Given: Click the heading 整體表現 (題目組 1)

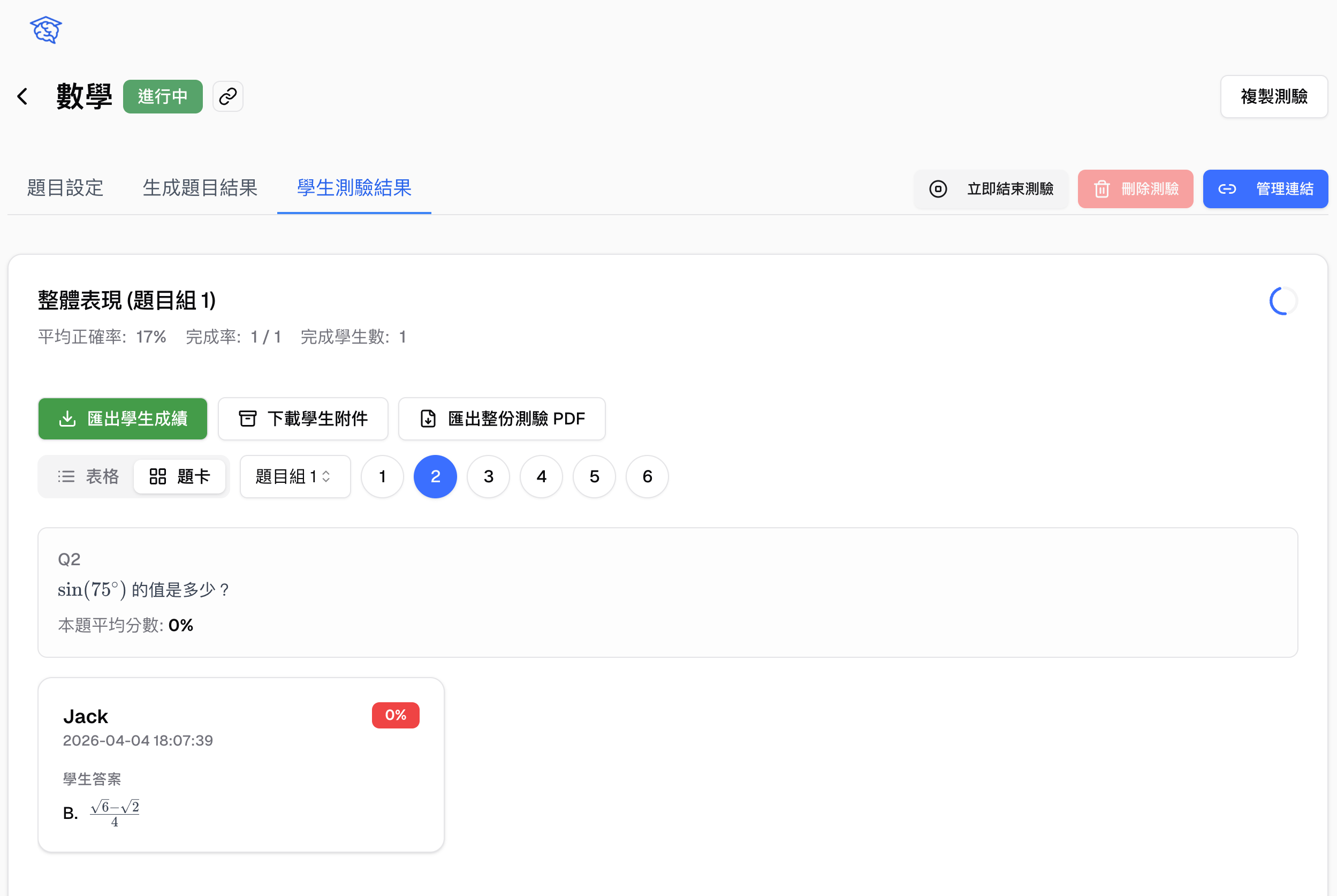Looking at the screenshot, I should [127, 301].
